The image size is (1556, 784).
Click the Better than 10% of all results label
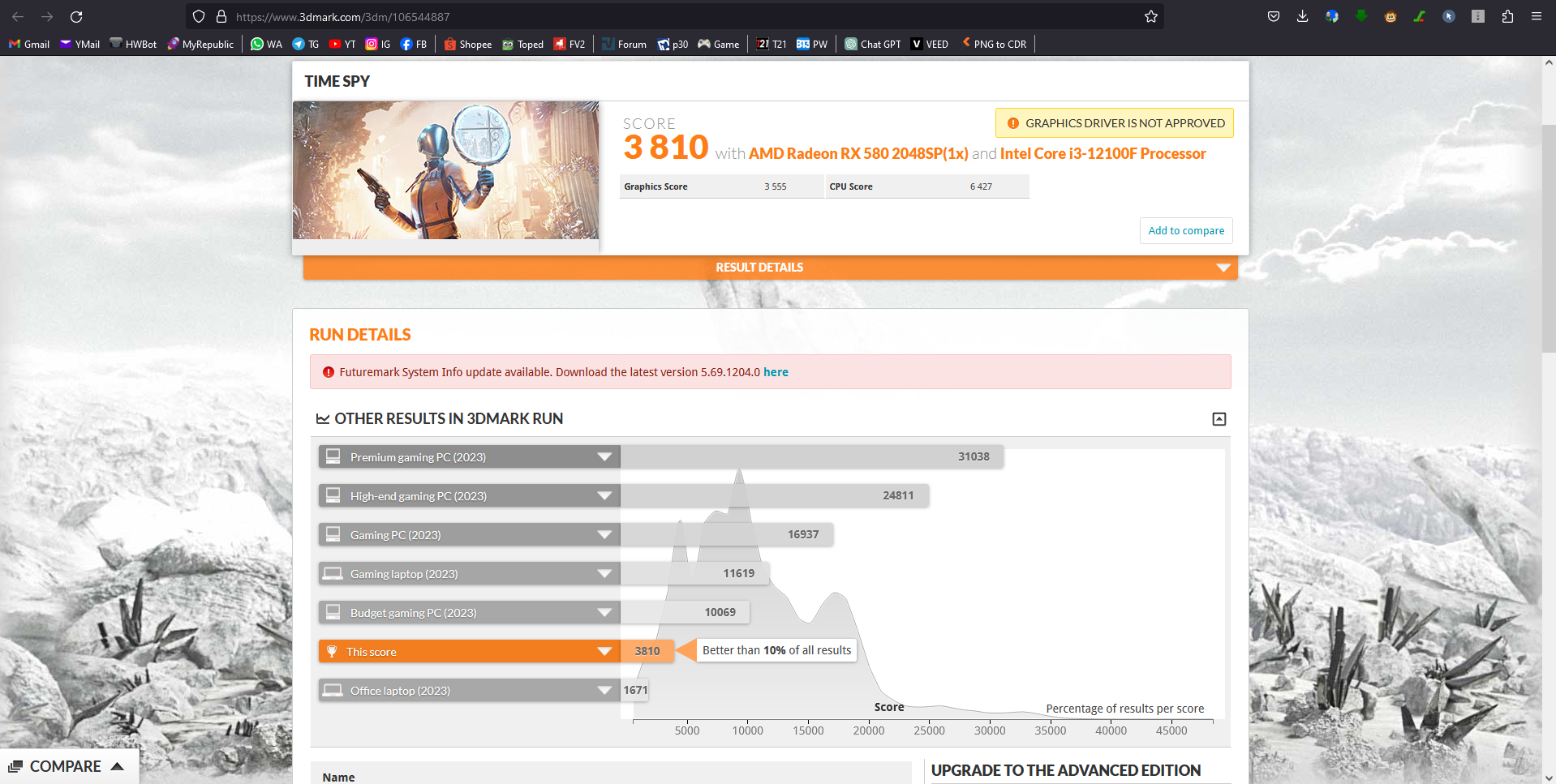pos(776,650)
